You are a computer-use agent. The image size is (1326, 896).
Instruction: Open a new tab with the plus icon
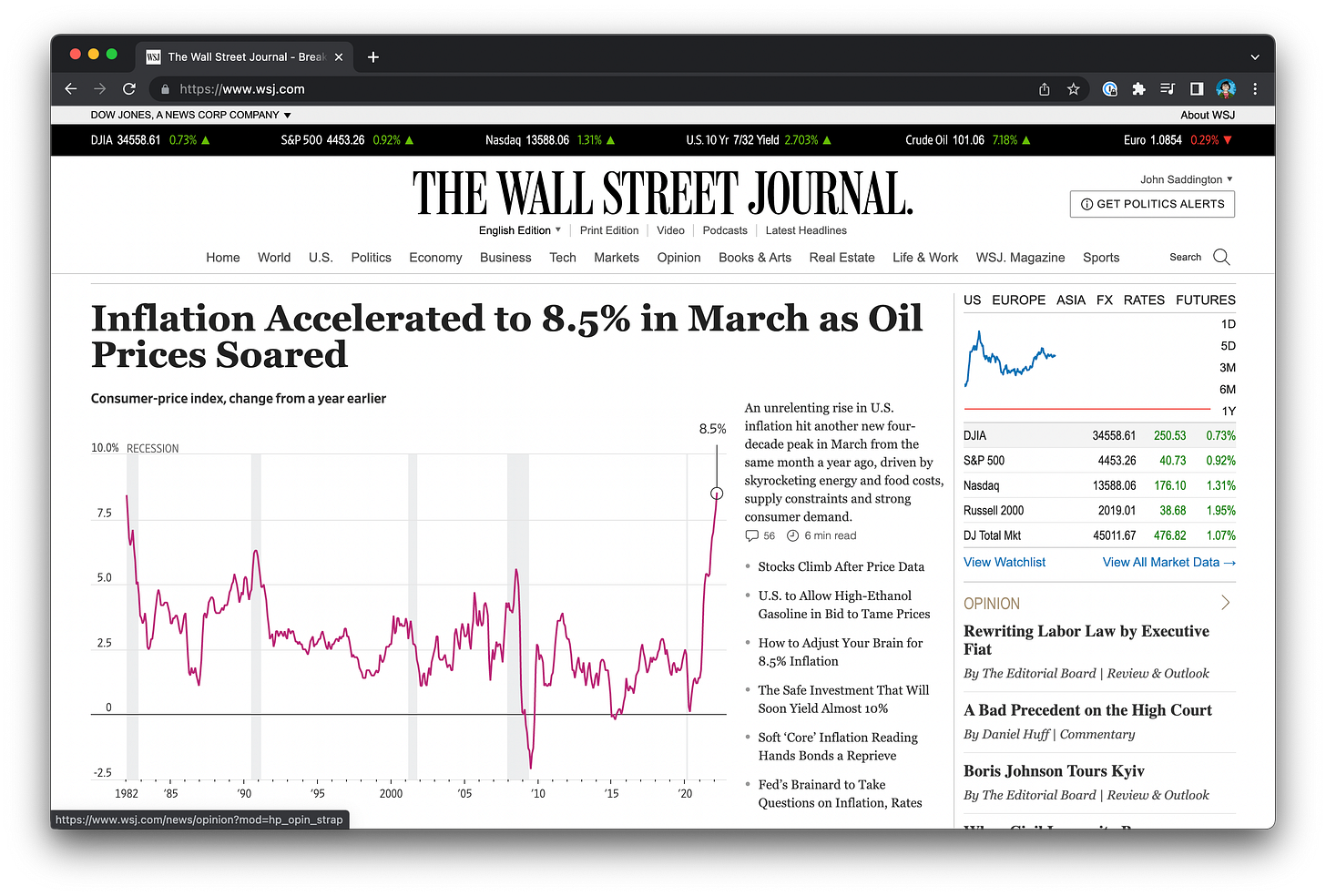[x=373, y=56]
